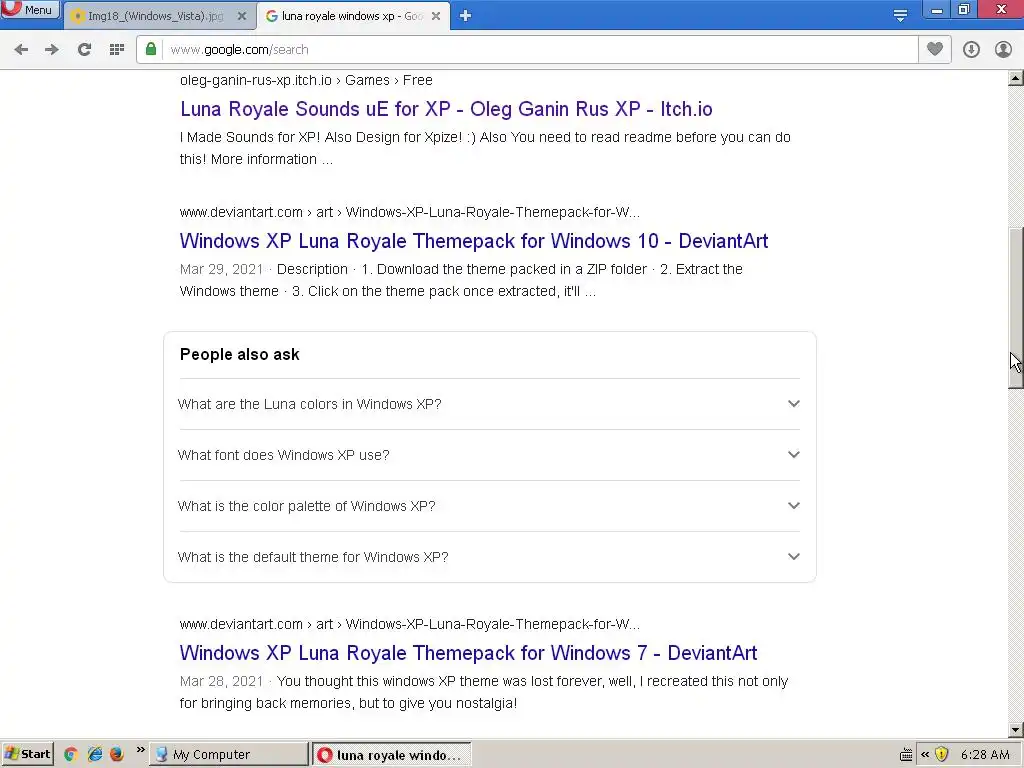This screenshot has width=1024, height=768.
Task: Open the Windows Start menu
Action: (27, 754)
